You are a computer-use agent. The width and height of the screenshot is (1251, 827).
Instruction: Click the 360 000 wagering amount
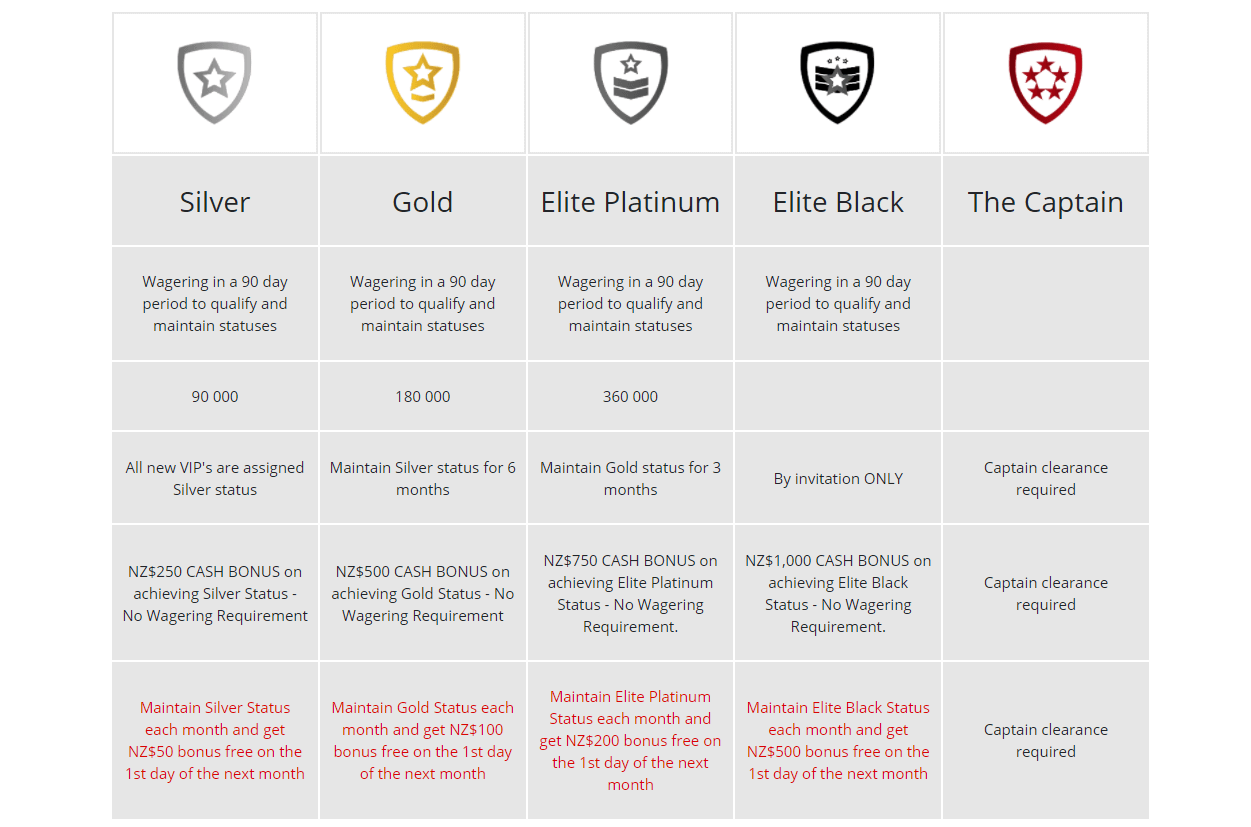[630, 397]
